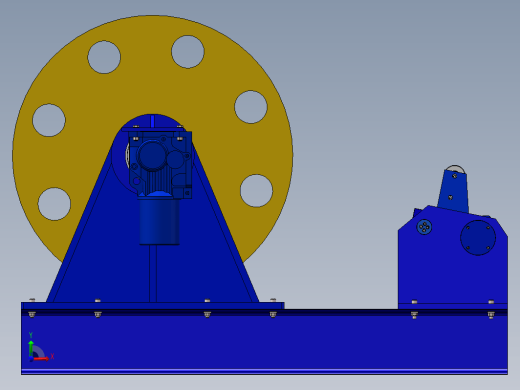Click the red X axis of the triad

(42, 359)
